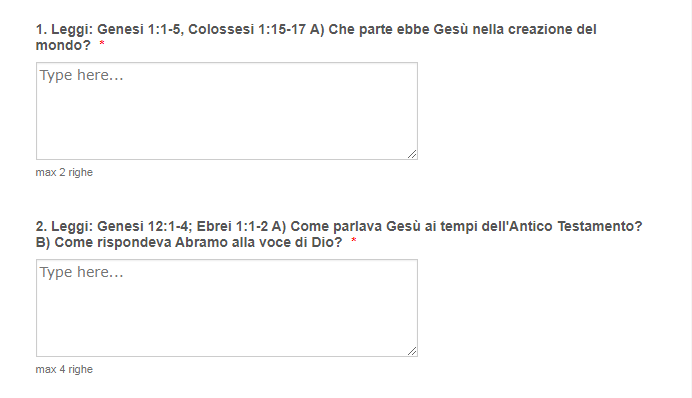Click the red asterisk after "mondo?"

coord(102,44)
